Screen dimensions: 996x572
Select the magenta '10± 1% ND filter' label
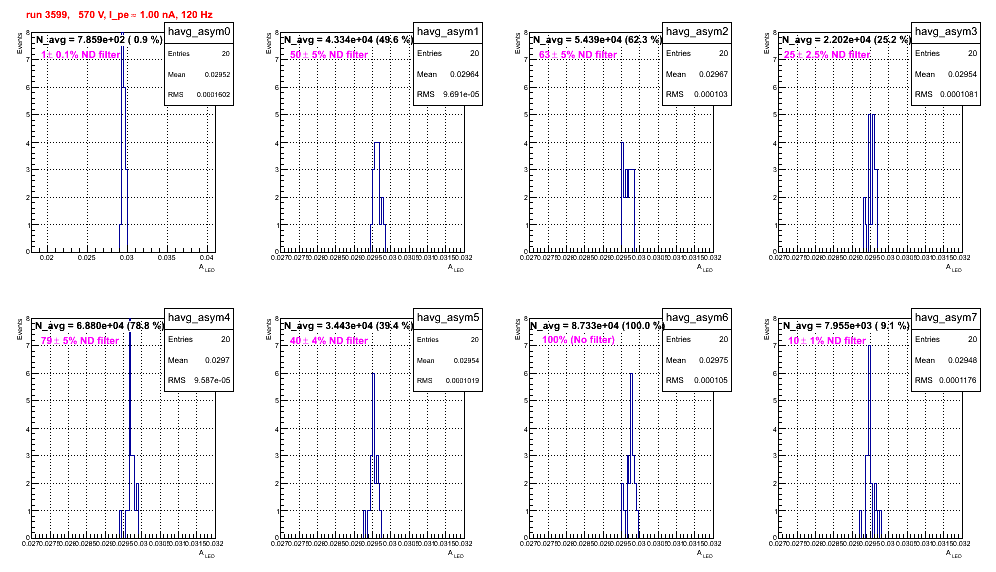point(827,341)
